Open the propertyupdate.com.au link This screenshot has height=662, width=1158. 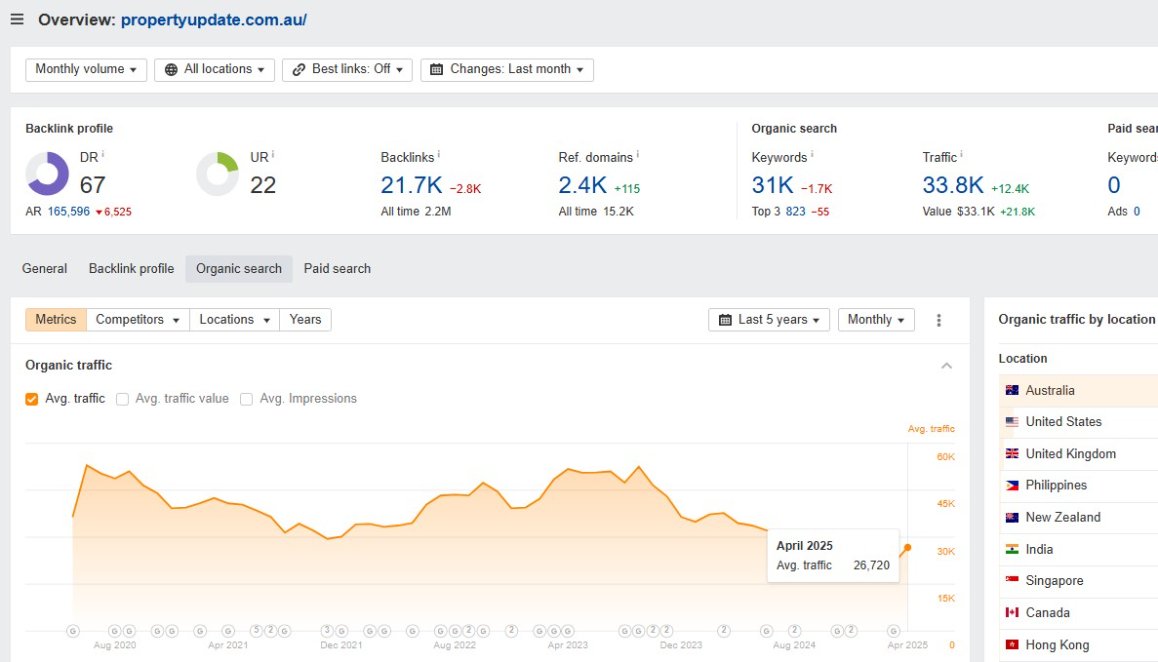[x=213, y=20]
